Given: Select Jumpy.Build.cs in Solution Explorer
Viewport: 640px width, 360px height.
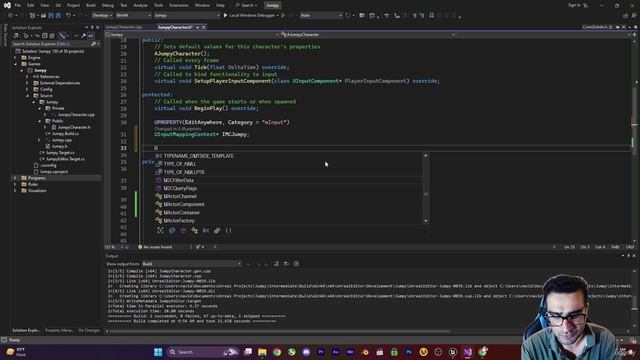Looking at the screenshot, I should tap(65, 133).
